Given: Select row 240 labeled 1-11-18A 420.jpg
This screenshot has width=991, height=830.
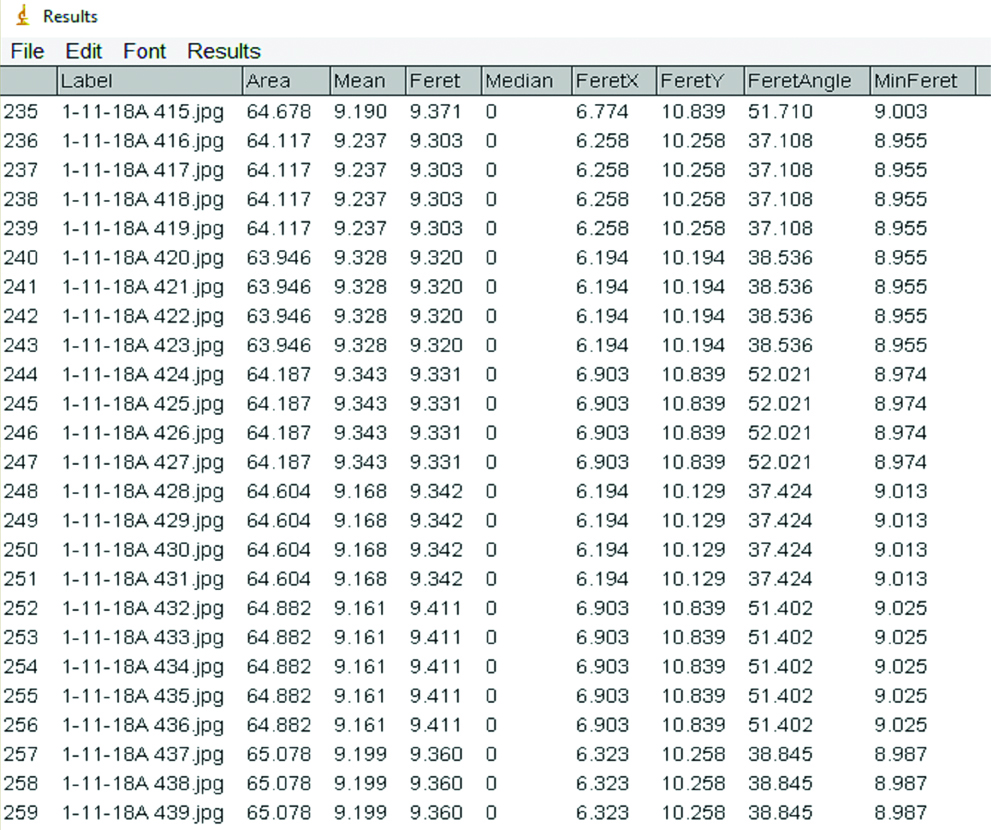Looking at the screenshot, I should (x=143, y=258).
